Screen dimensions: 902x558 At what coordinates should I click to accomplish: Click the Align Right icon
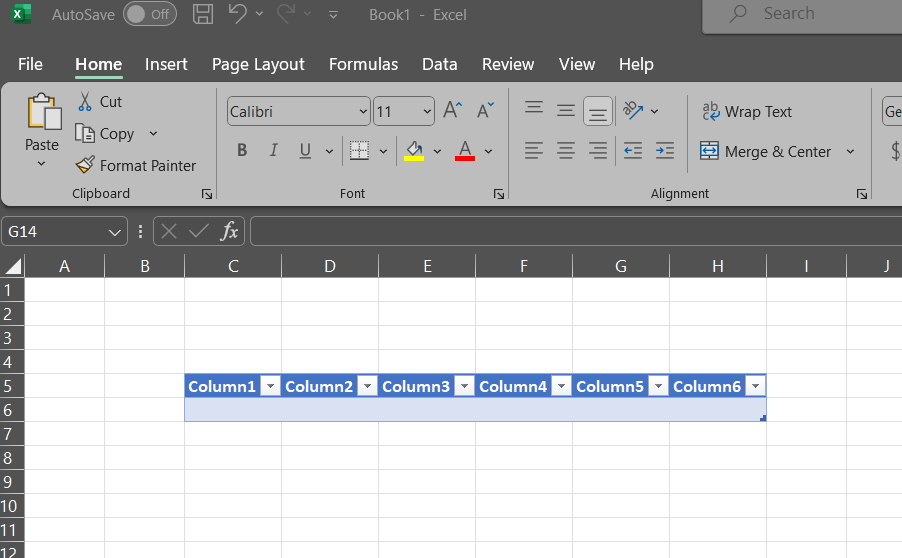[598, 151]
